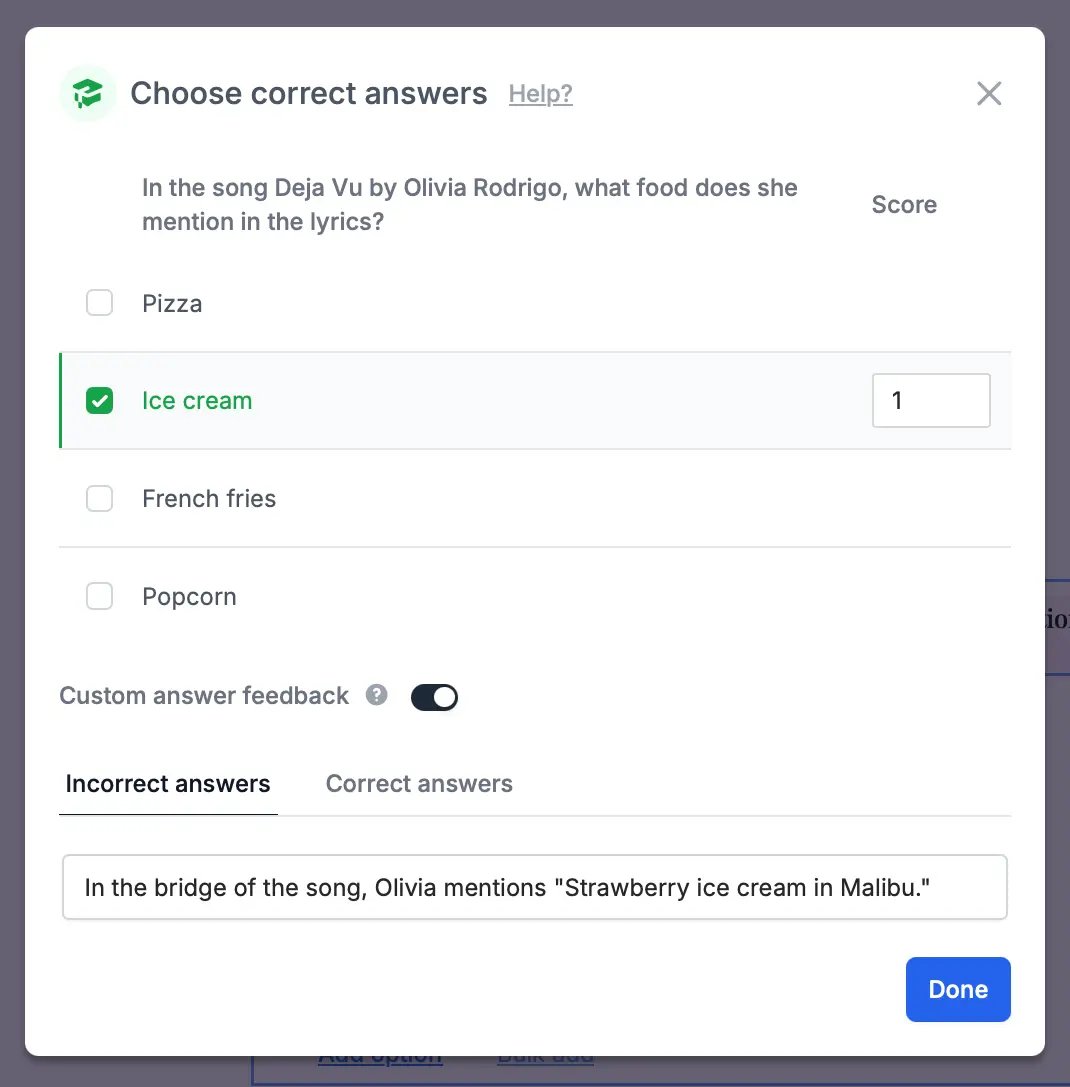The height and width of the screenshot is (1087, 1070).
Task: Select the Incorrect answers tab
Action: click(168, 784)
